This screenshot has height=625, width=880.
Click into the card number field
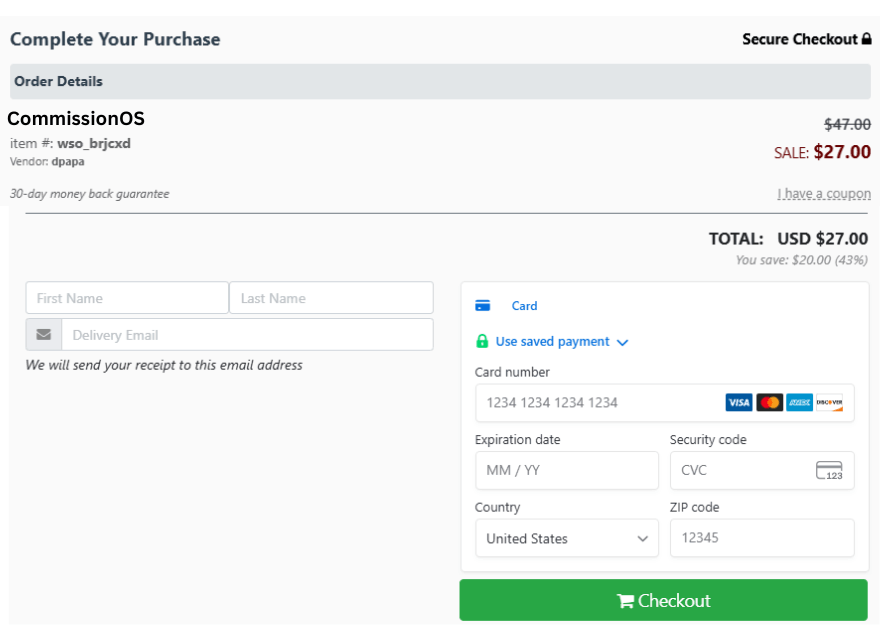pyautogui.click(x=664, y=402)
